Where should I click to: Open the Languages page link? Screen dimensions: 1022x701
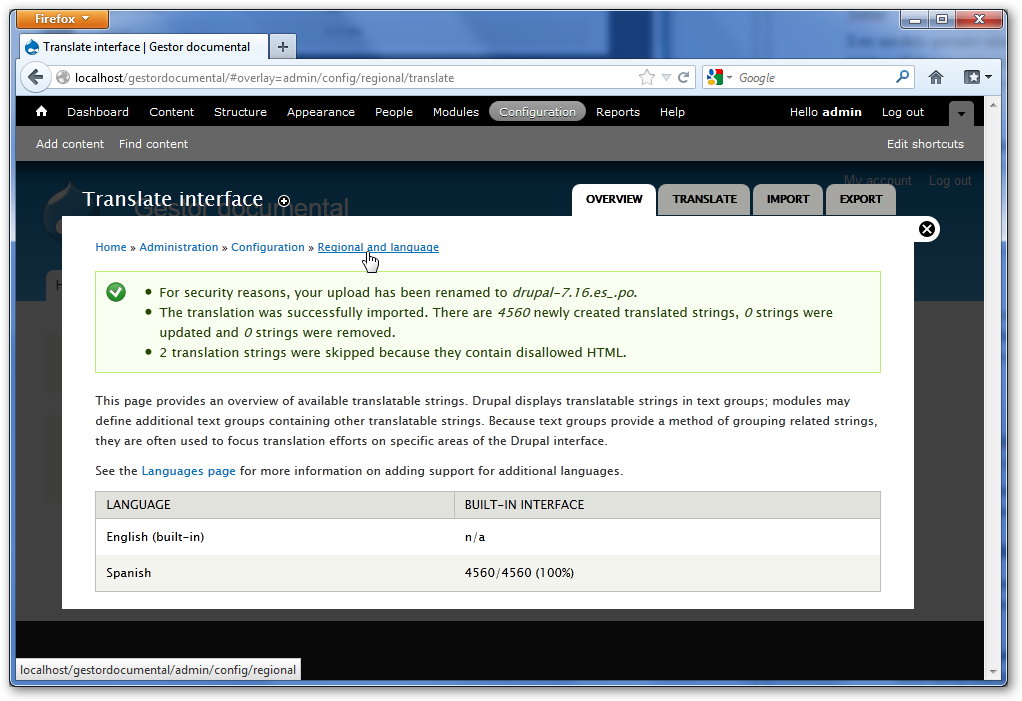[x=188, y=470]
